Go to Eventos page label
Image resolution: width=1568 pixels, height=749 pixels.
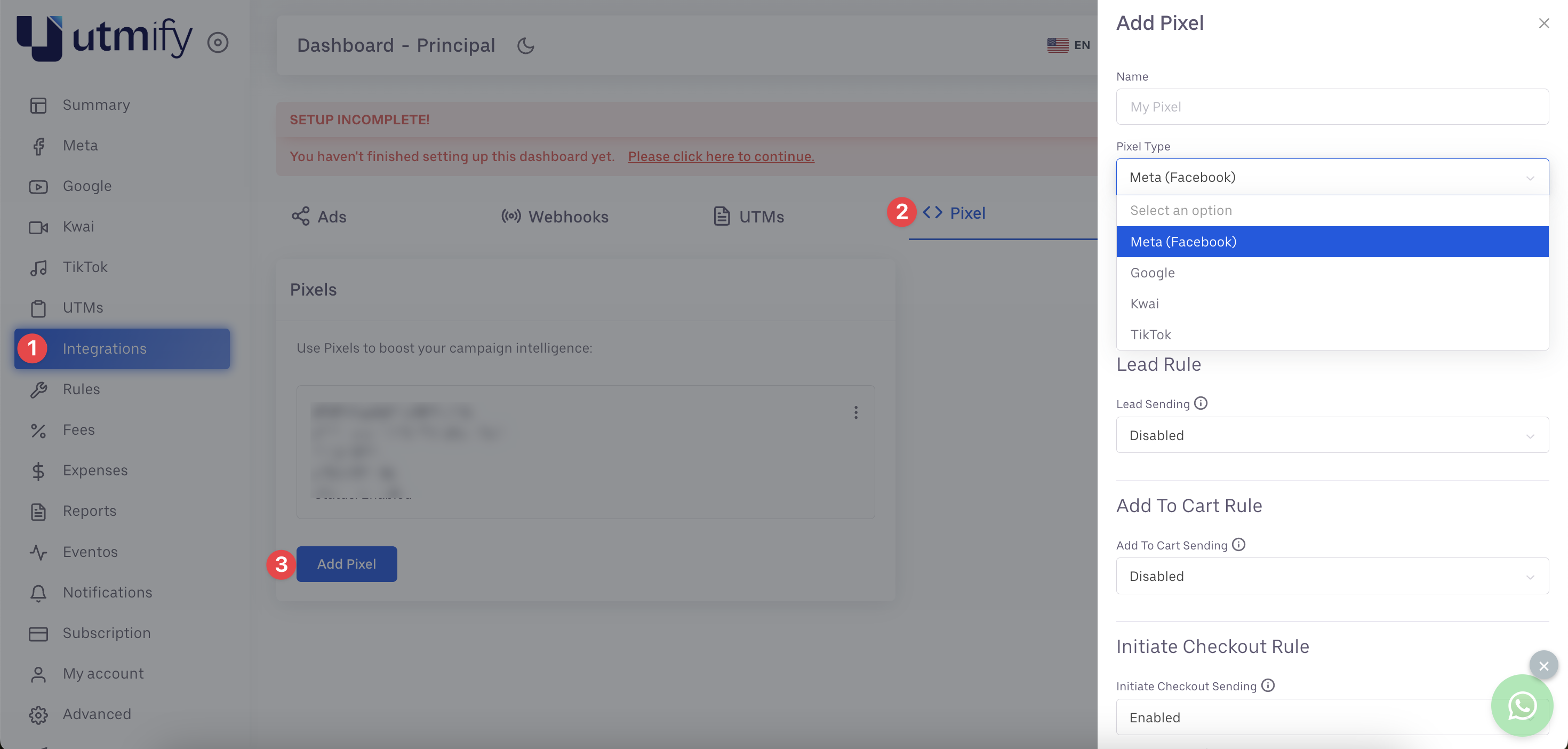coord(90,552)
